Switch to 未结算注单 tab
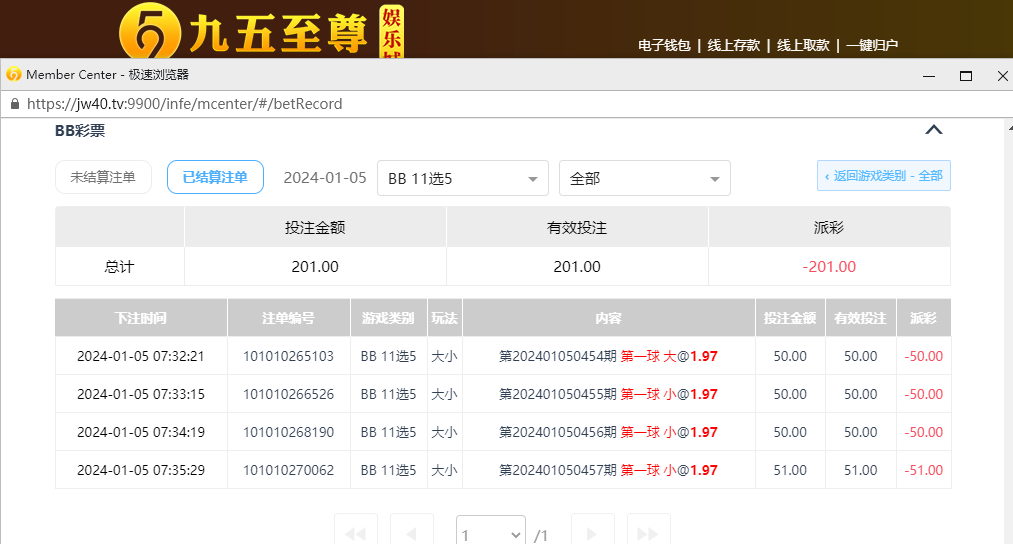The width and height of the screenshot is (1013, 544). (103, 177)
